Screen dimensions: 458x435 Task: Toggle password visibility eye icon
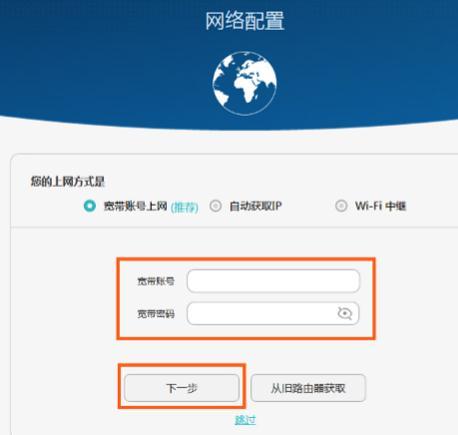345,313
